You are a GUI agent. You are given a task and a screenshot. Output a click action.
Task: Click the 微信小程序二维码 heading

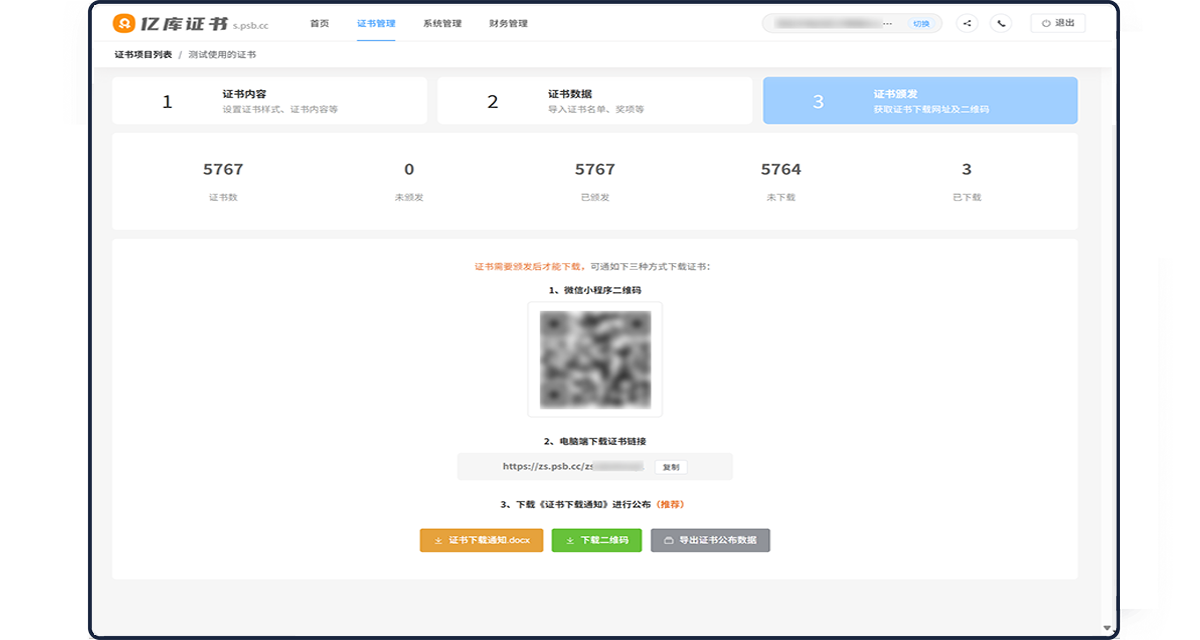click(x=595, y=290)
